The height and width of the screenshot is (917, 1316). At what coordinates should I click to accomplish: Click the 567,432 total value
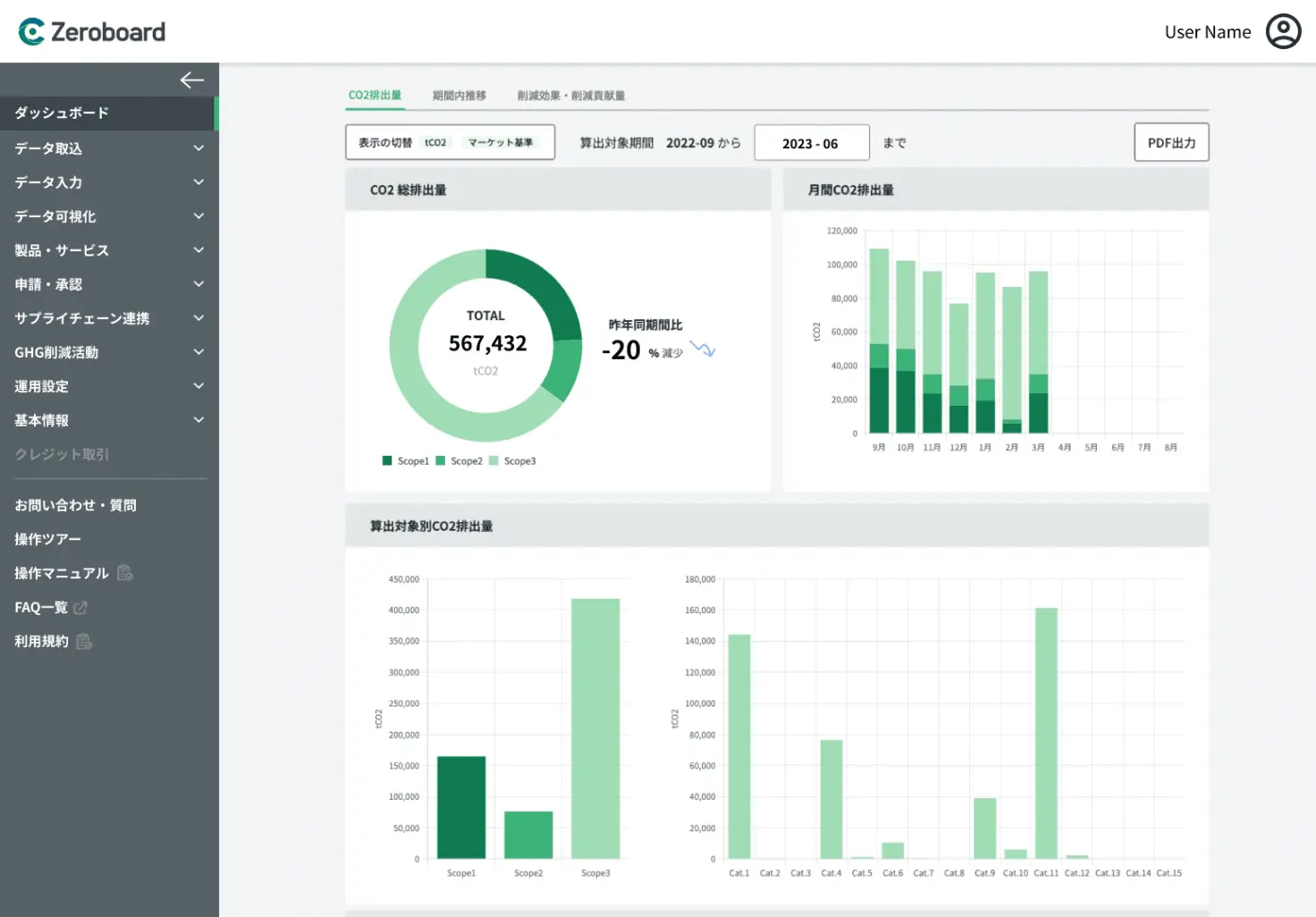(487, 343)
